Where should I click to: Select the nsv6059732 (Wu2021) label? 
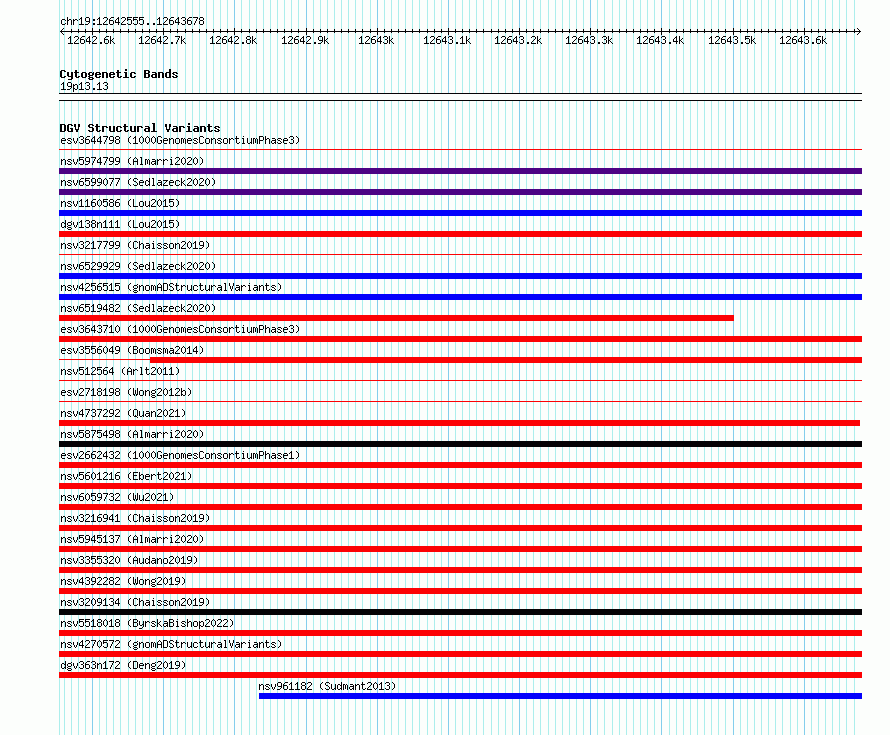pos(117,497)
